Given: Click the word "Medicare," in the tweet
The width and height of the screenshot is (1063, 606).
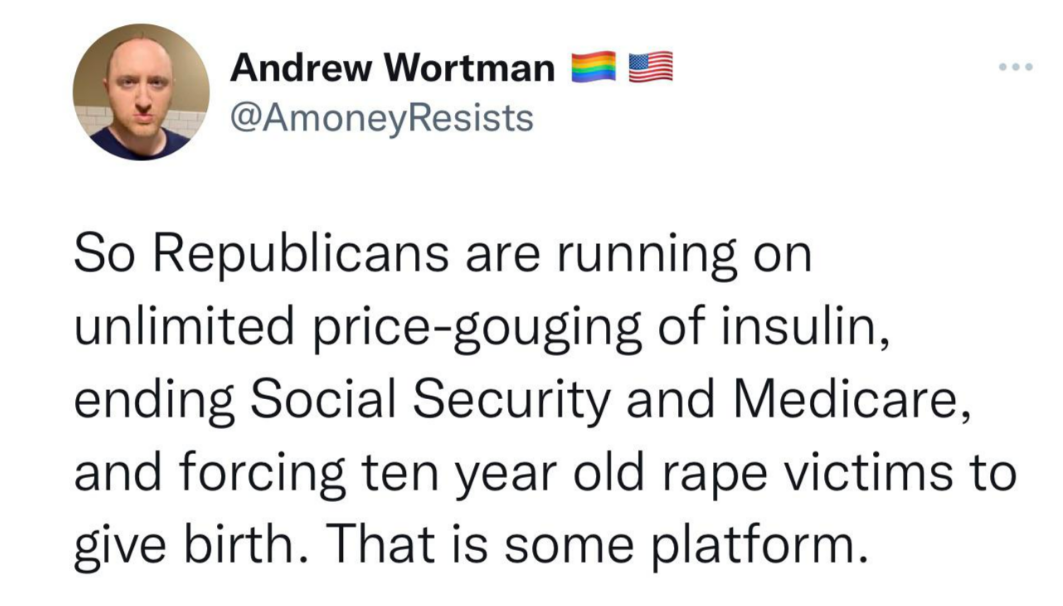Looking at the screenshot, I should 853,399.
